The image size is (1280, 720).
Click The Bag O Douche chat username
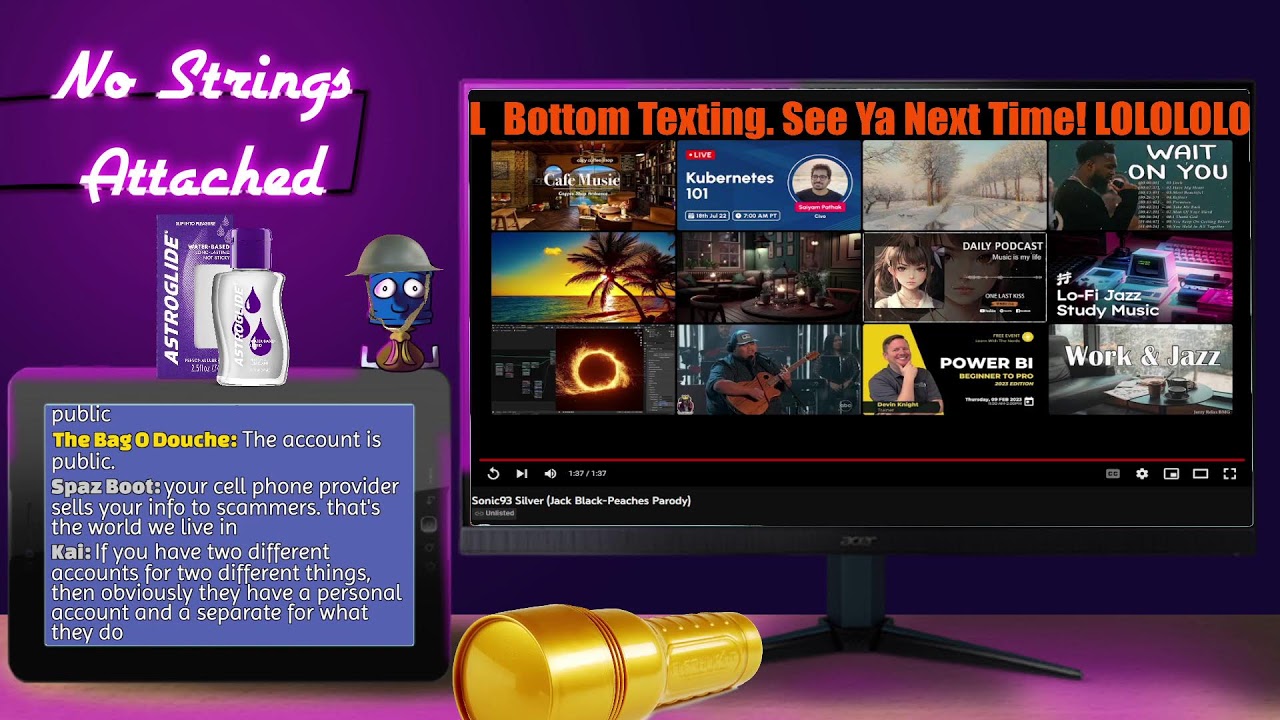(x=145, y=440)
